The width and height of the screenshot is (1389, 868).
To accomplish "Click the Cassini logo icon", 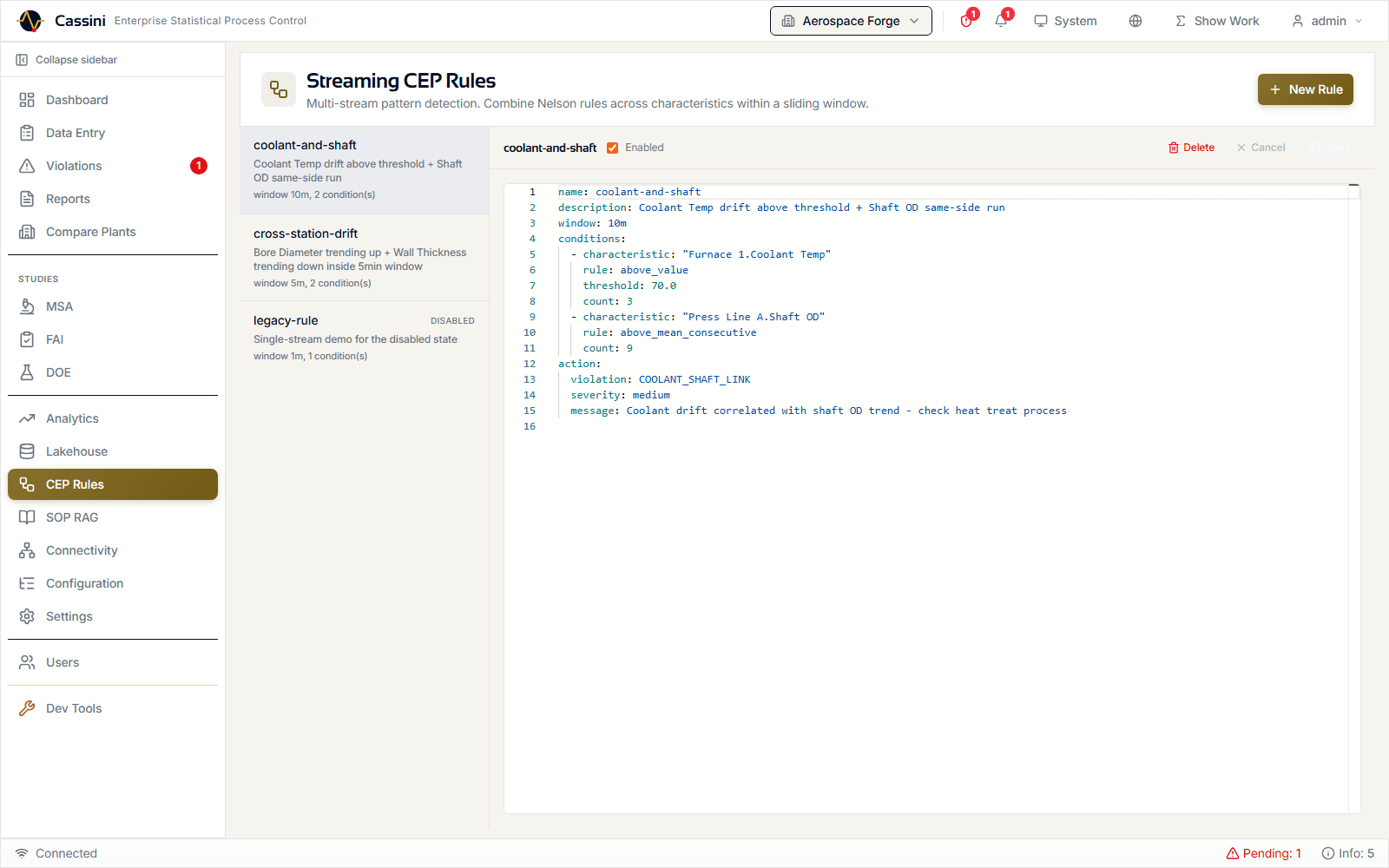I will pyautogui.click(x=30, y=21).
